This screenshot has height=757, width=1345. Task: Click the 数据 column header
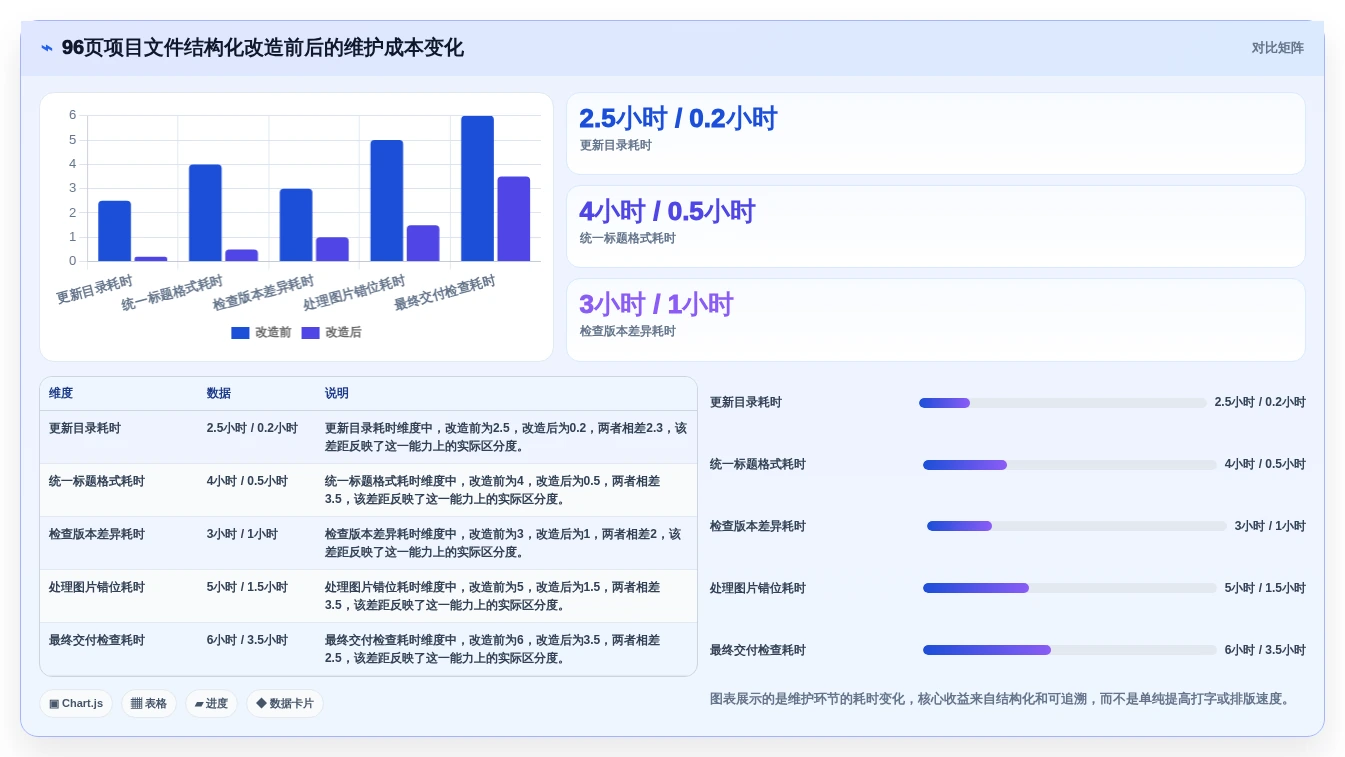click(x=219, y=394)
